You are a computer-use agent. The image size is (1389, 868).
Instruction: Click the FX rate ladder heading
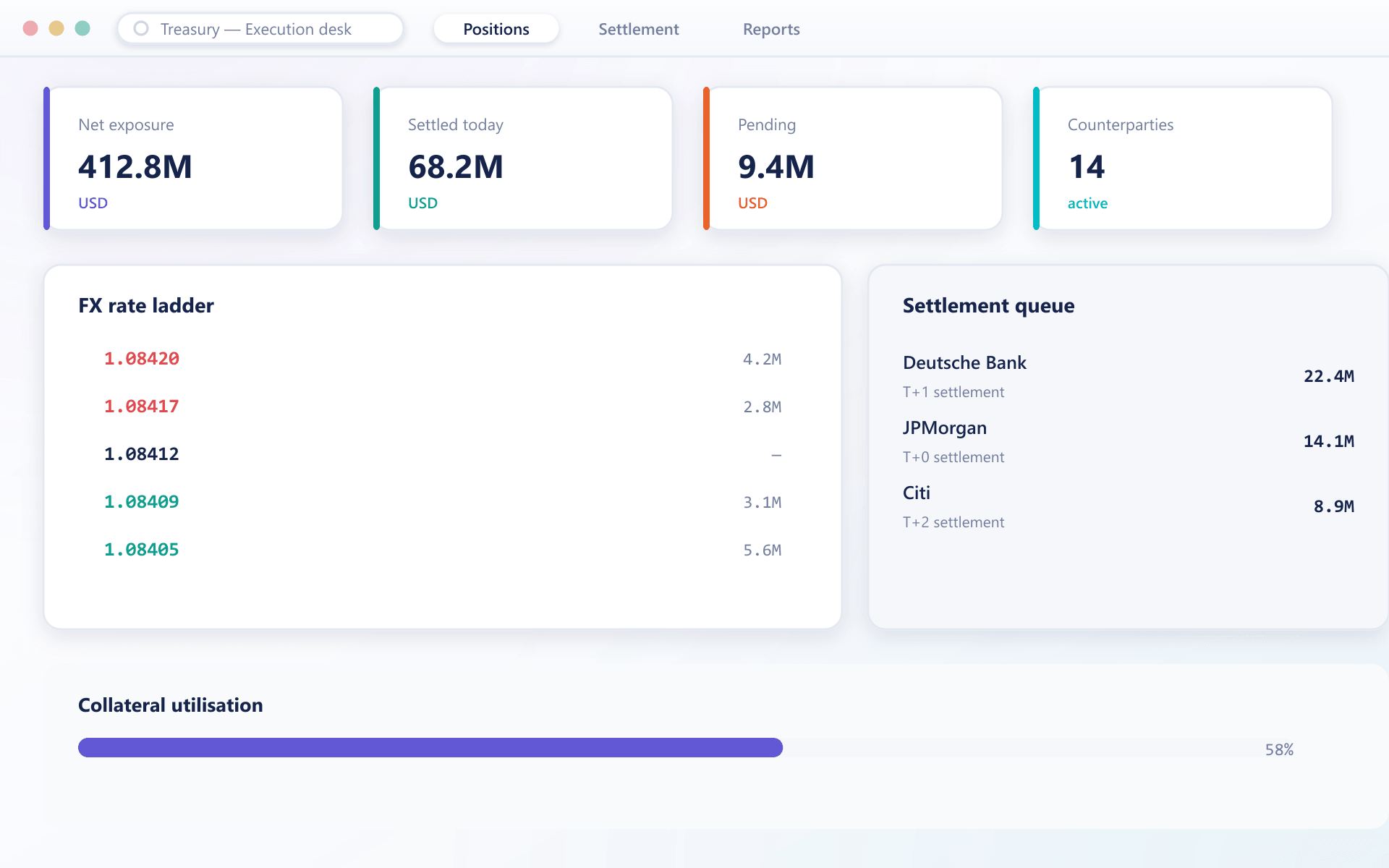pos(146,306)
